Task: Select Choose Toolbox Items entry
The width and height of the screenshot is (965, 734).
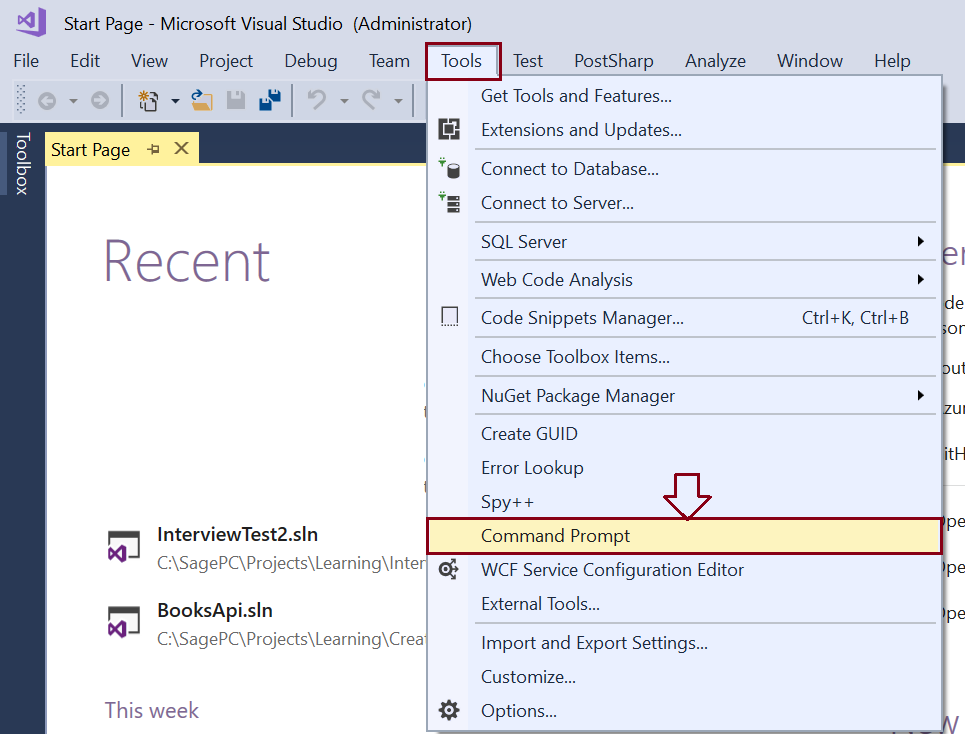Action: [684, 356]
